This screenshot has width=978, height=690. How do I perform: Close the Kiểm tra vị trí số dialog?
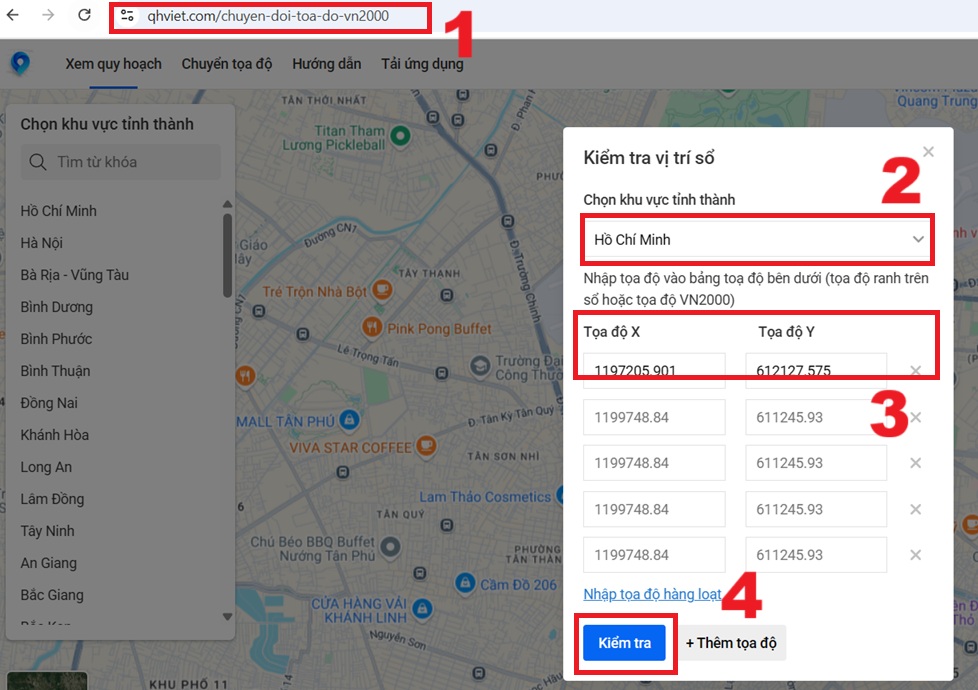[x=928, y=152]
